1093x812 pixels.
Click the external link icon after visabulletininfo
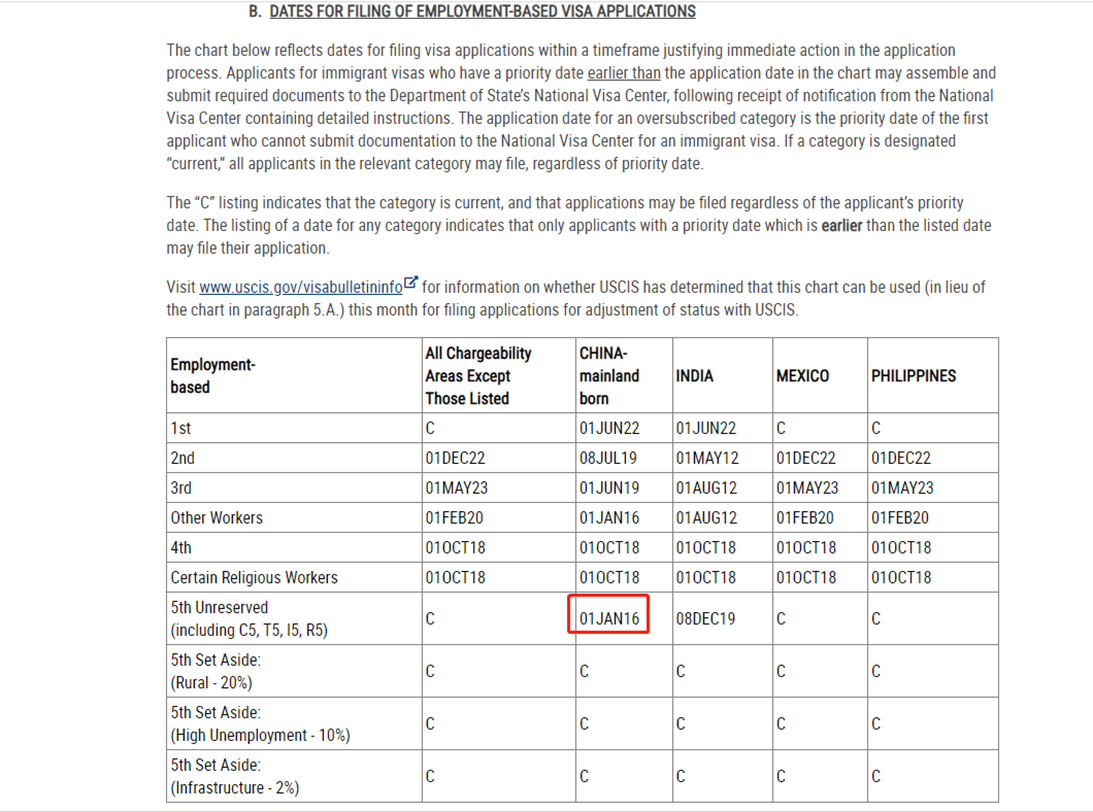click(x=411, y=285)
